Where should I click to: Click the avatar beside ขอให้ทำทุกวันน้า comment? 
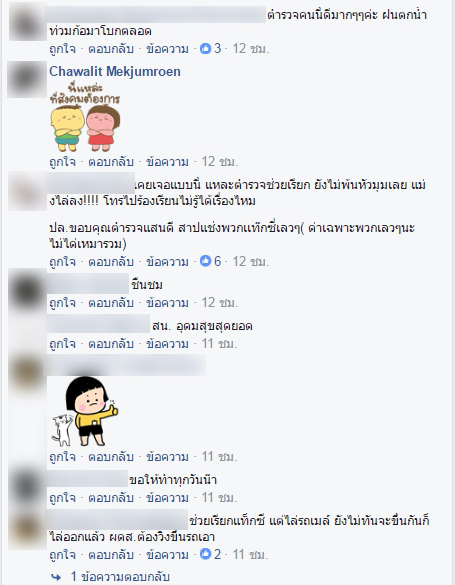coord(27,487)
